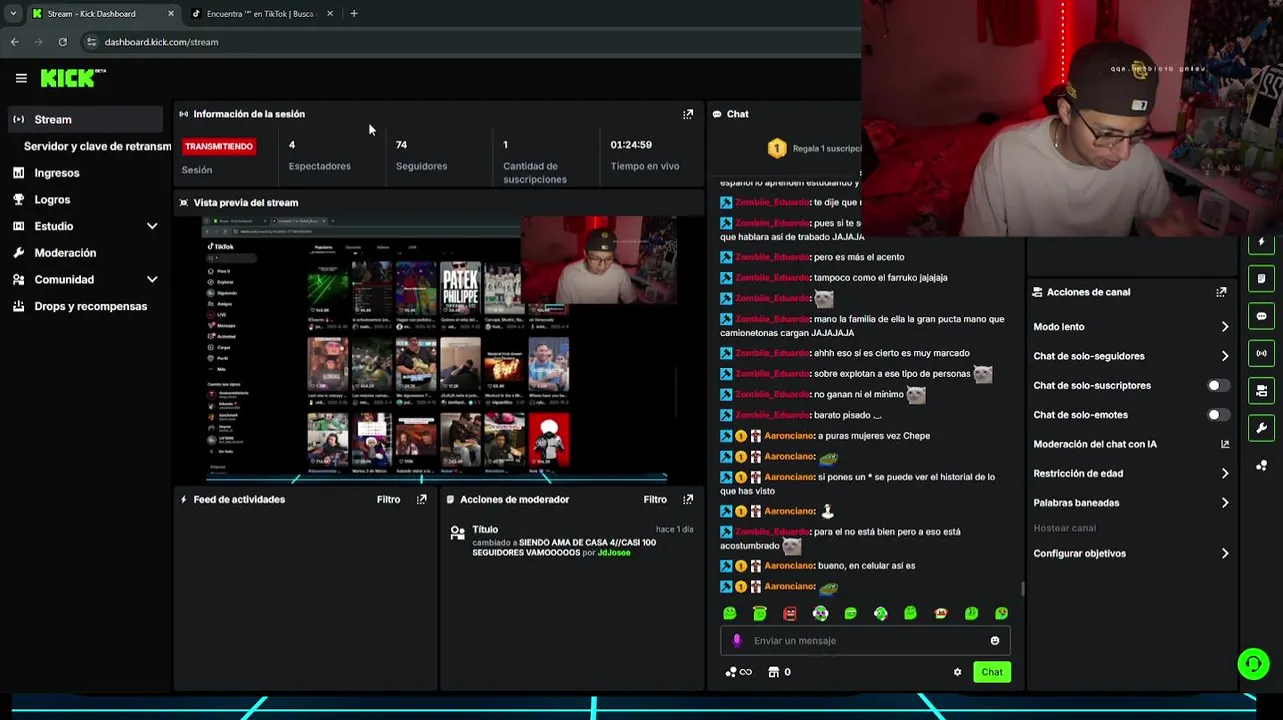This screenshot has height=720, width=1283.
Task: Click the chat scrollbar
Action: pos(1021,590)
